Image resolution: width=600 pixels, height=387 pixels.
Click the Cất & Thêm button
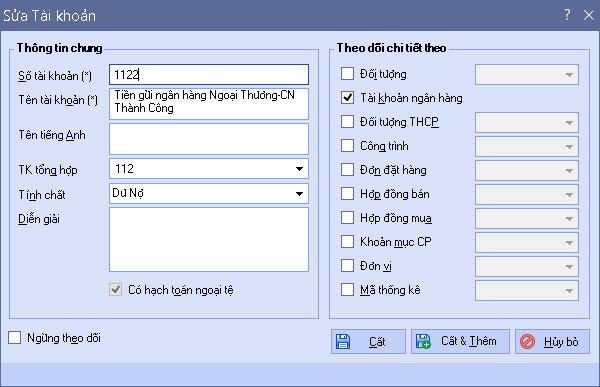(460, 341)
